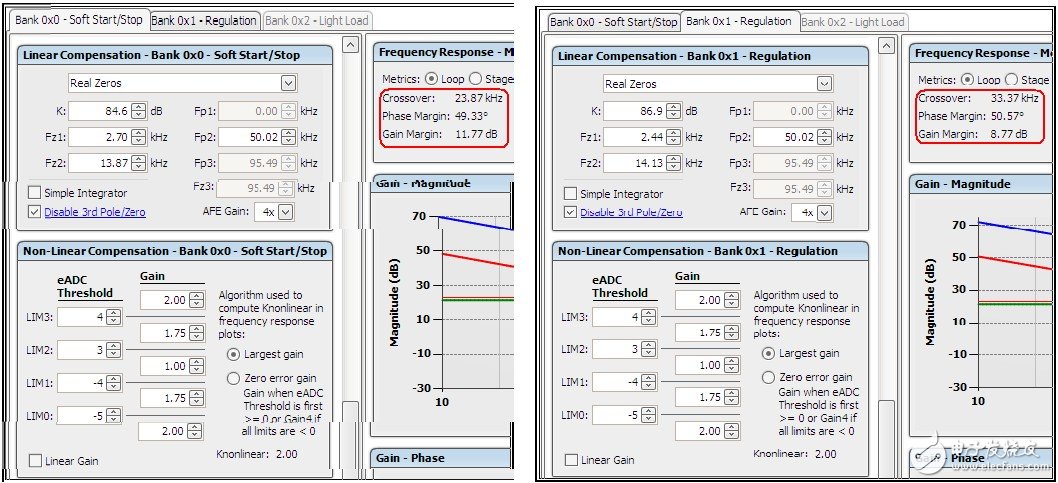
Task: Check Simple Integrator in Bank 0x0 Soft Start/Stop
Action: click(x=35, y=193)
